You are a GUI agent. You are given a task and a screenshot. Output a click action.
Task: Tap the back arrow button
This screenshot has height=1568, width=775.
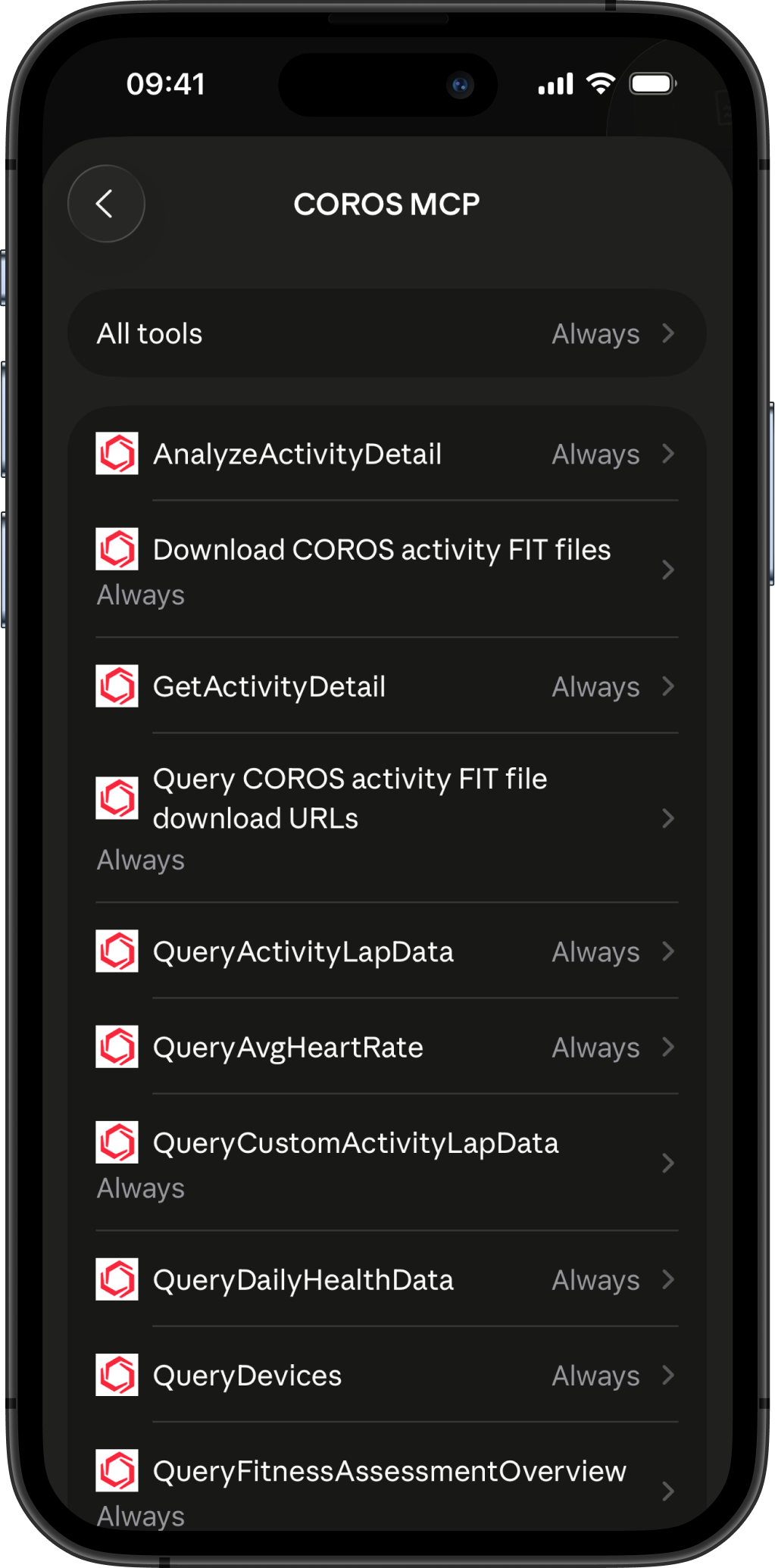click(106, 204)
